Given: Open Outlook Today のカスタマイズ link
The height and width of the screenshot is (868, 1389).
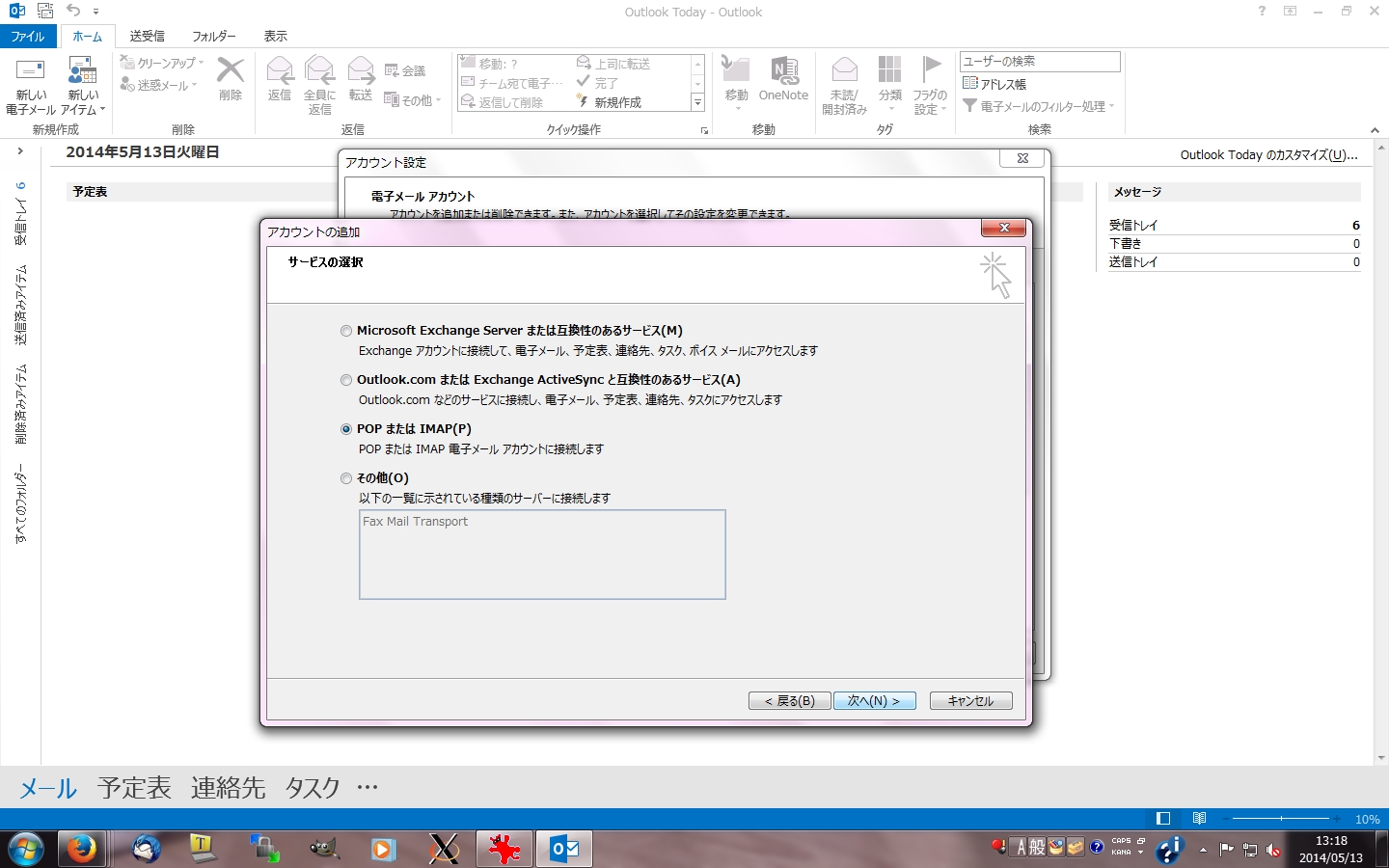Looking at the screenshot, I should click(x=1268, y=154).
